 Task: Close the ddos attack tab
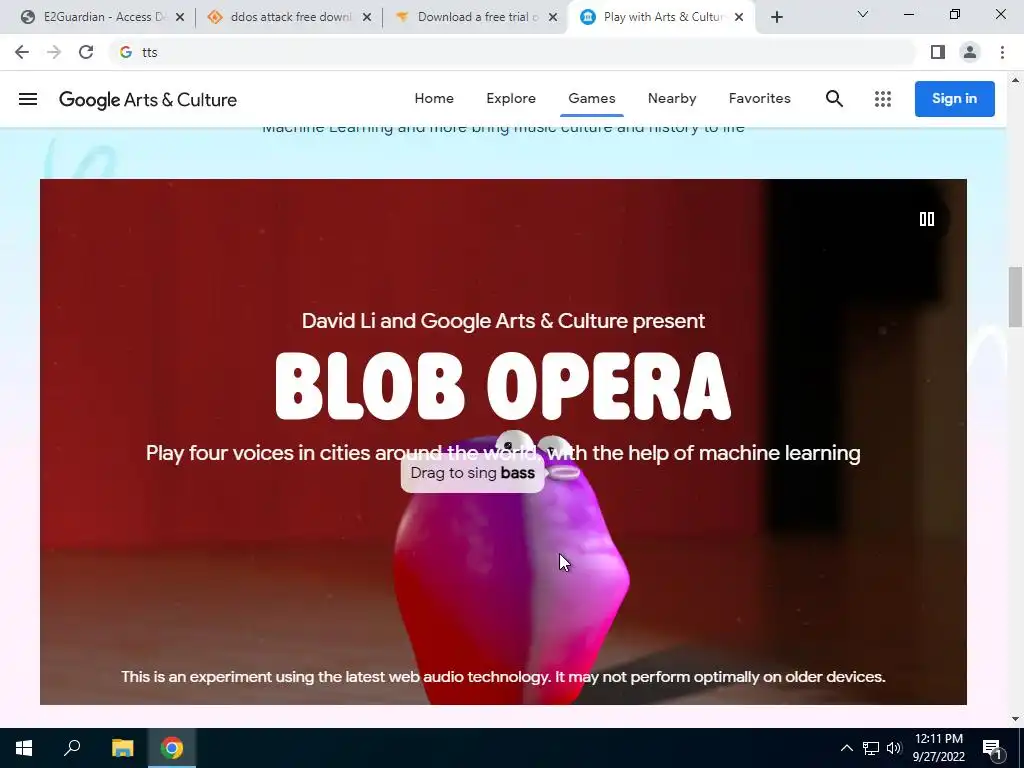(x=367, y=17)
